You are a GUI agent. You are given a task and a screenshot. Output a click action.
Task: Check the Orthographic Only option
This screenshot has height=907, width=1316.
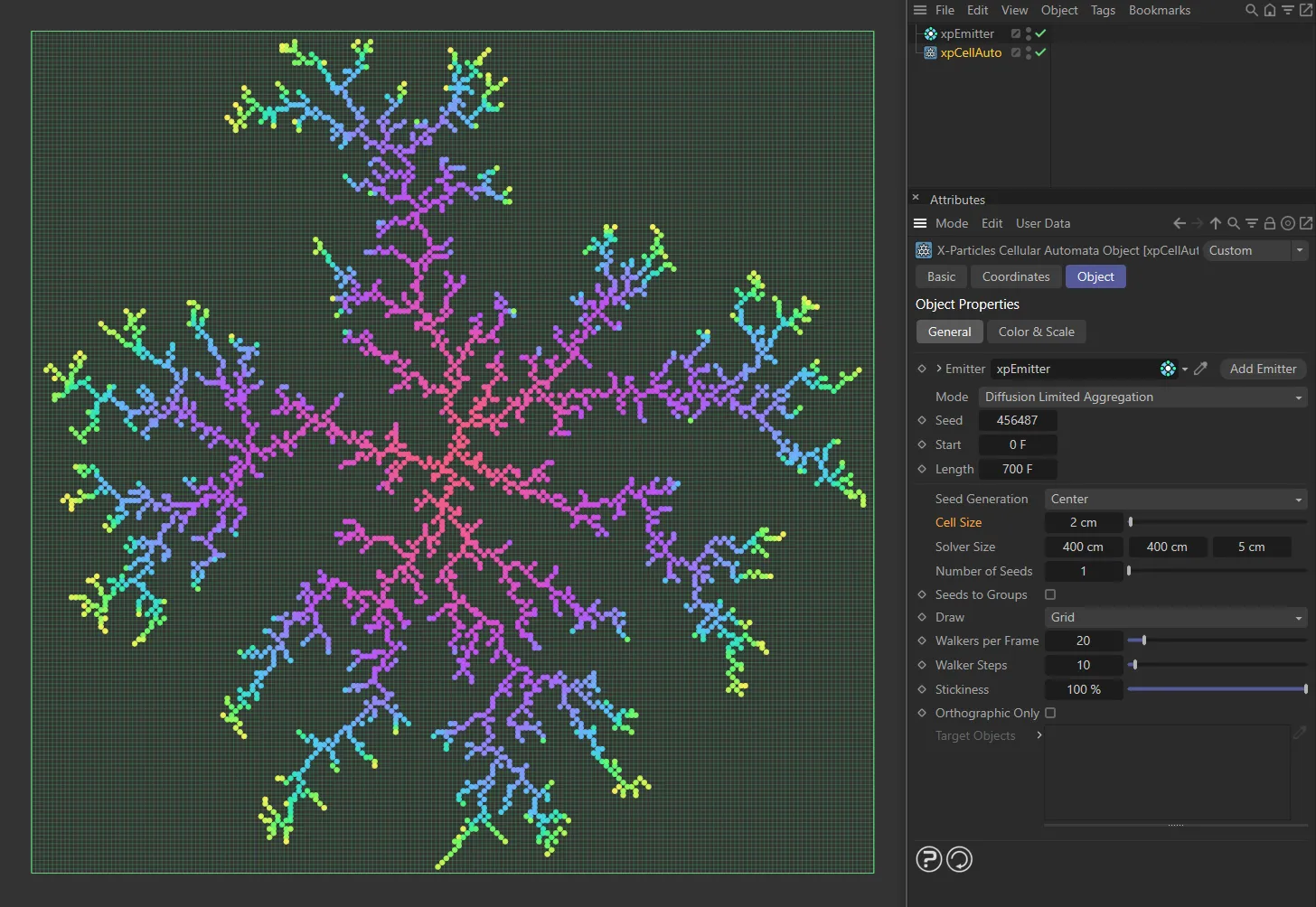(x=1049, y=713)
